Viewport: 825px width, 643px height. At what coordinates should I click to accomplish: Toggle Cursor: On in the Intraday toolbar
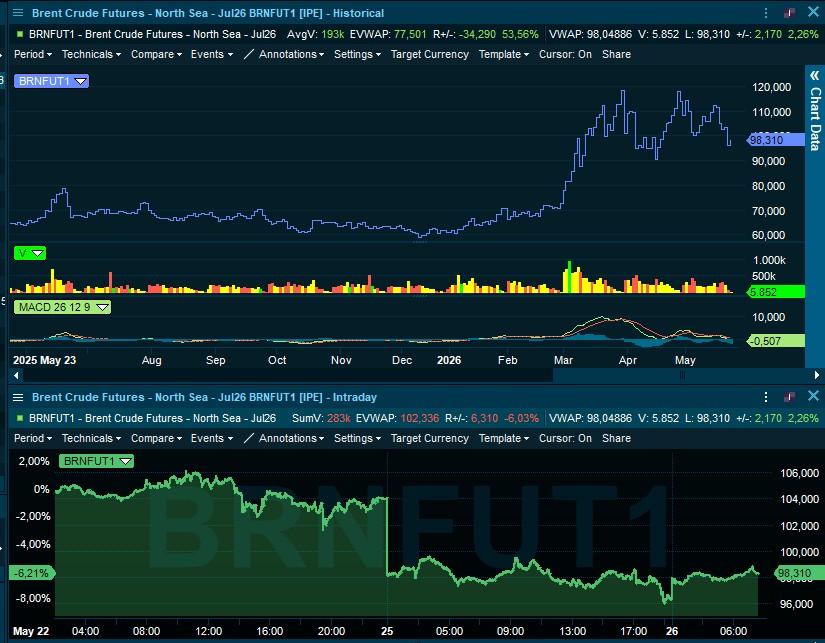click(565, 438)
